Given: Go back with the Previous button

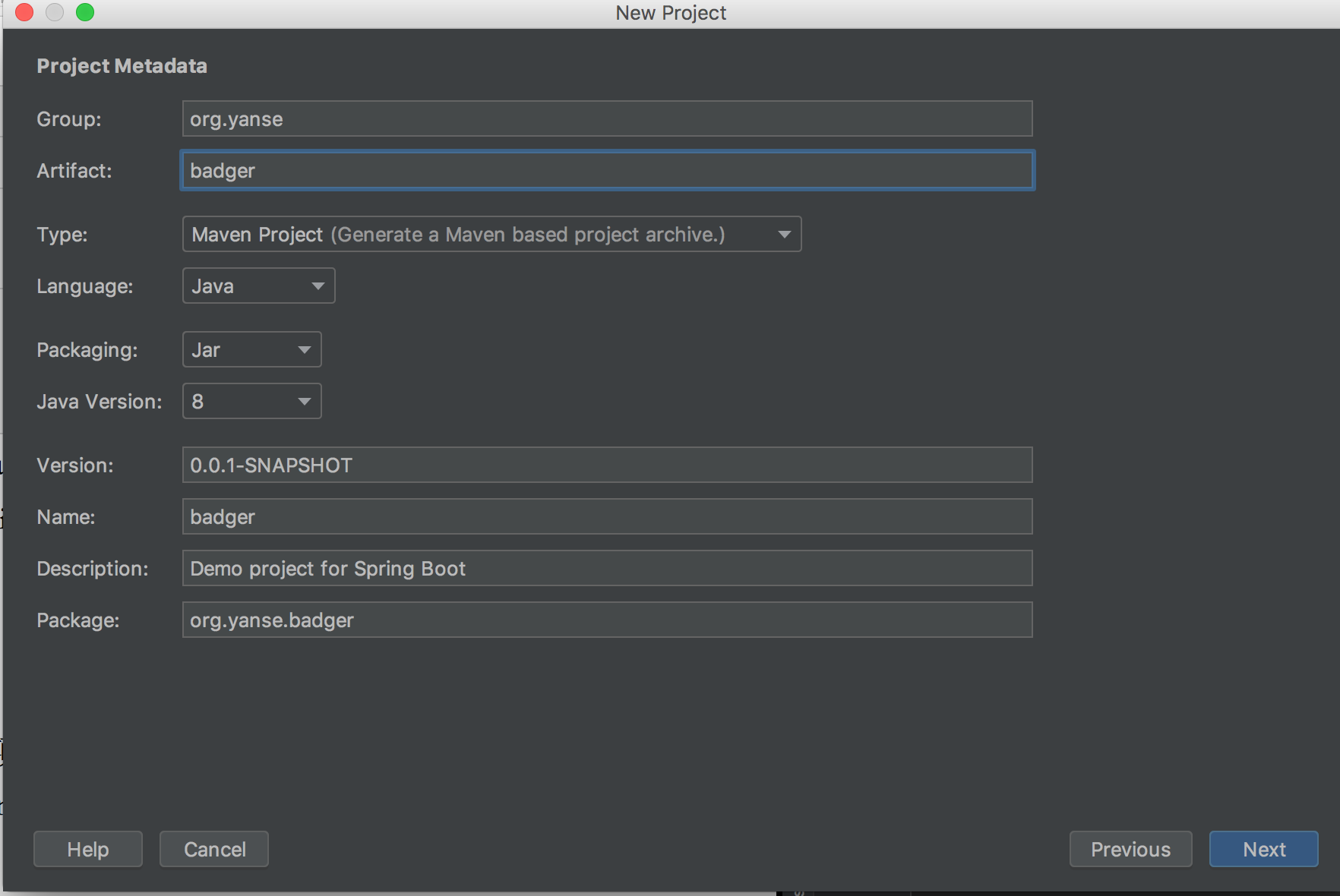Looking at the screenshot, I should coord(1130,849).
